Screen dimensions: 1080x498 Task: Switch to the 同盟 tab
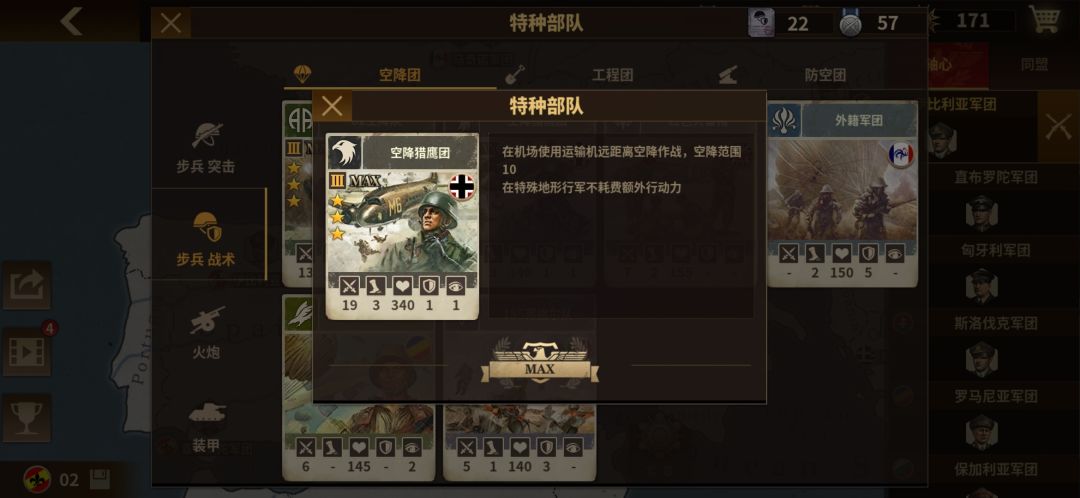pos(1034,65)
